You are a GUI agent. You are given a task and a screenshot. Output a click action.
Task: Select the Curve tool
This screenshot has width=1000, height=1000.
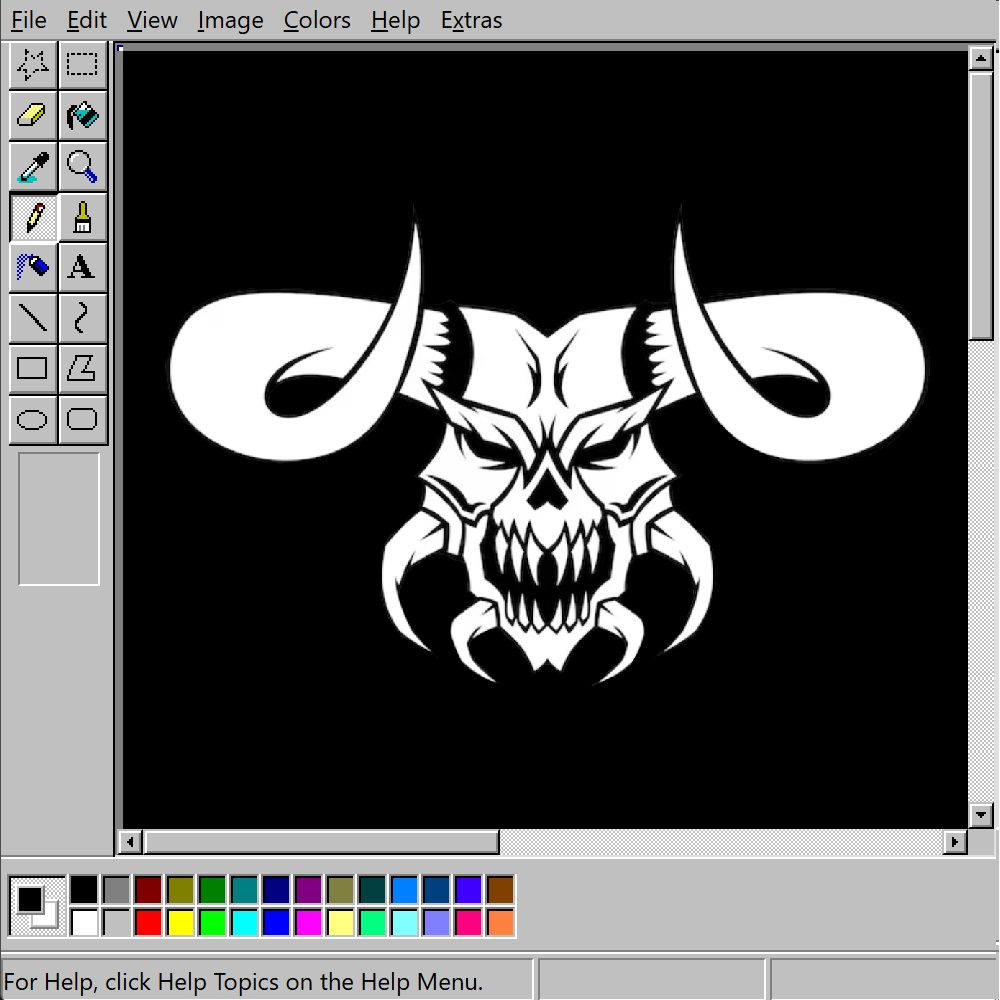tap(83, 318)
